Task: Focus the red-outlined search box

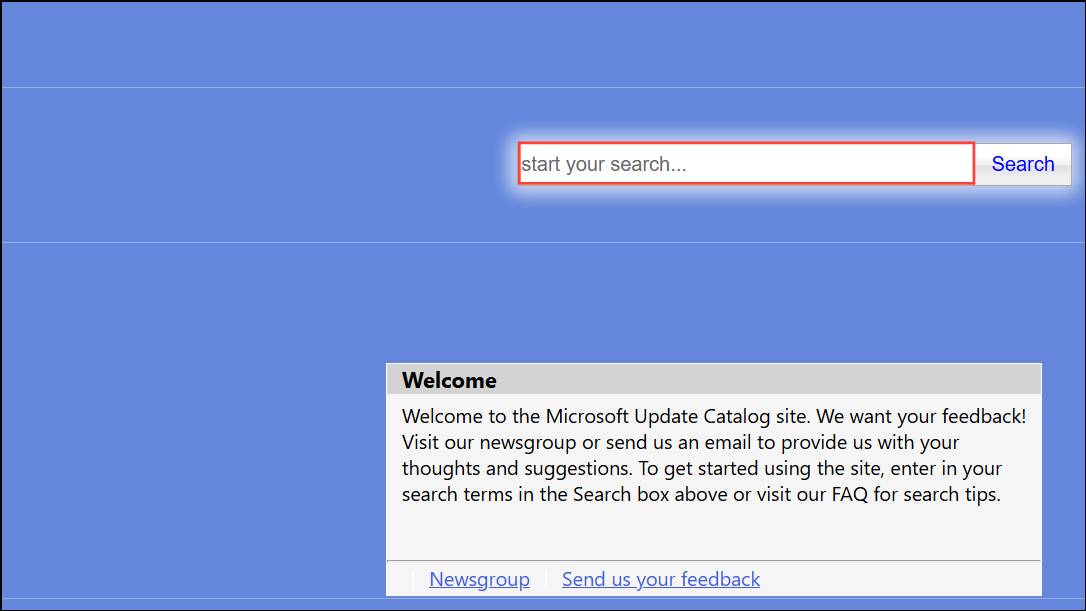Action: (x=746, y=163)
